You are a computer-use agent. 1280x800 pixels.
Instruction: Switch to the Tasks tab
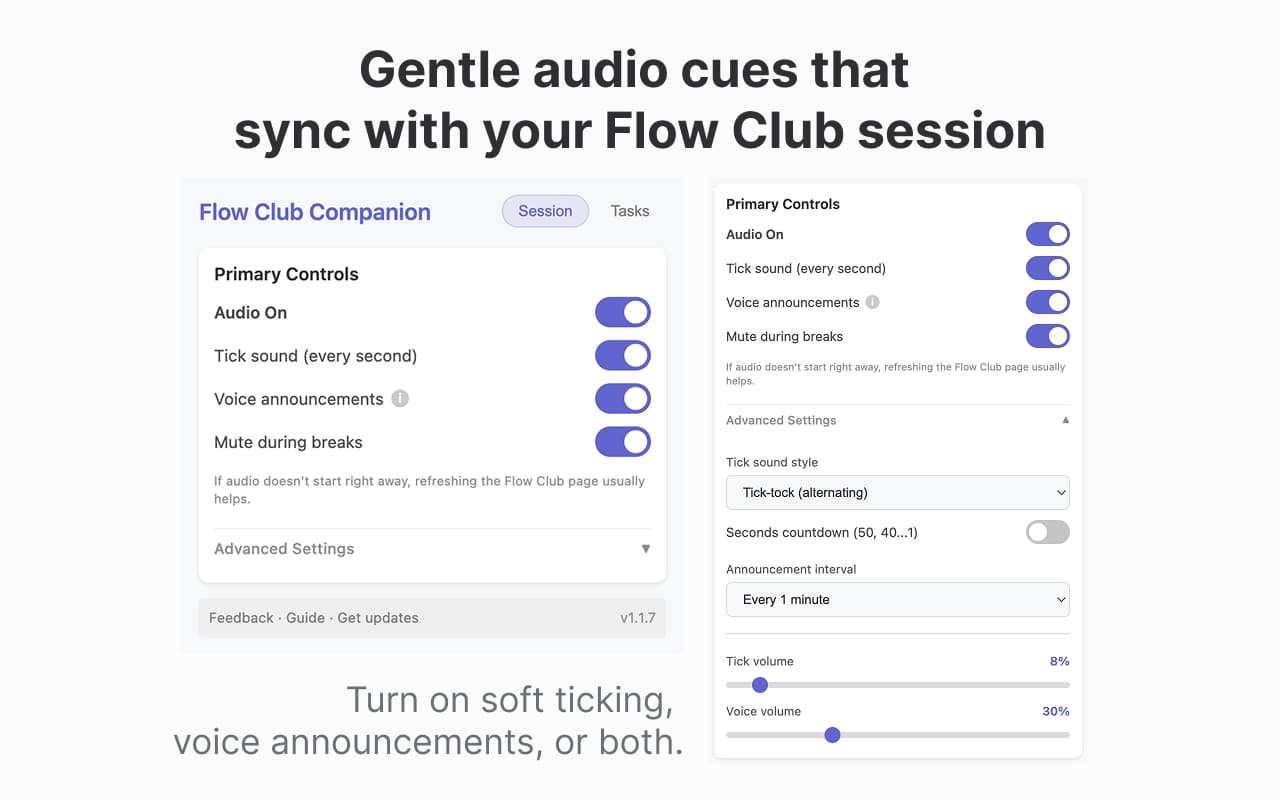pos(630,211)
